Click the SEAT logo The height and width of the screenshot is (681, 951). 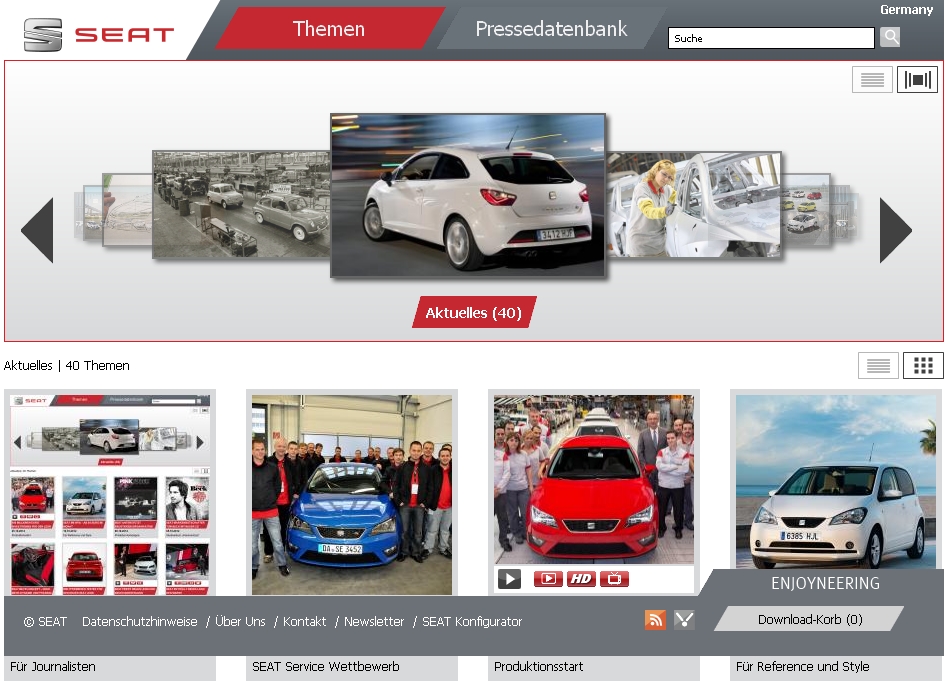[99, 35]
